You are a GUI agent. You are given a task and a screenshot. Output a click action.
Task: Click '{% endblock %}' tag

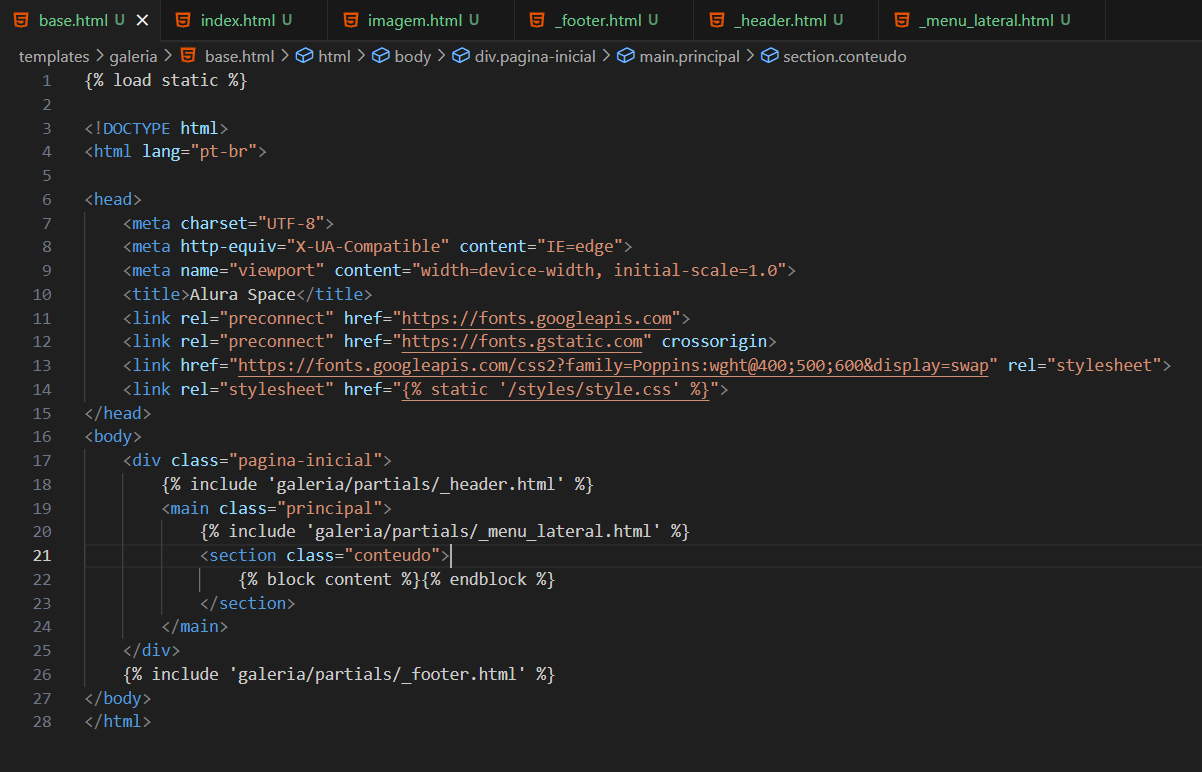tap(488, 580)
